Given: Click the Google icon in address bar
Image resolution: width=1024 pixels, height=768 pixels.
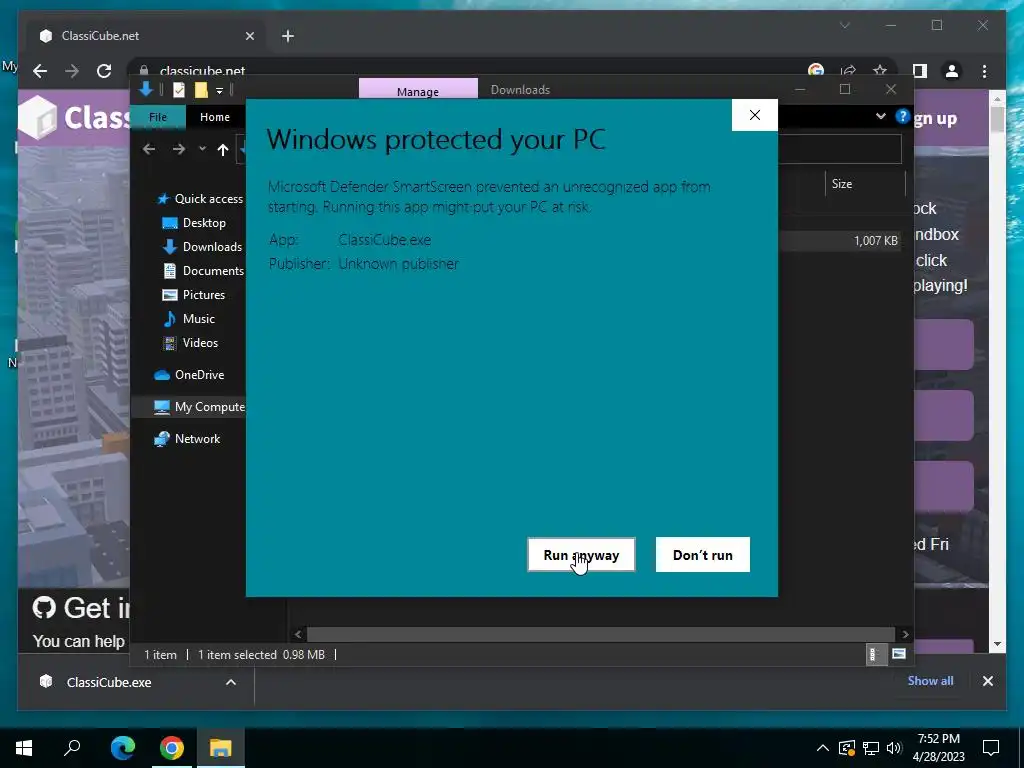Looking at the screenshot, I should [816, 71].
